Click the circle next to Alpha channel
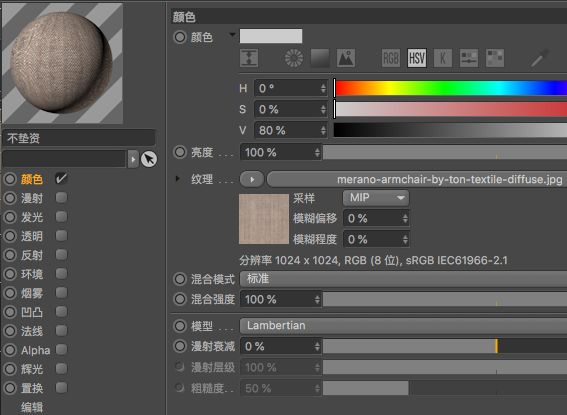This screenshot has height=415, width=567. (x=10, y=350)
